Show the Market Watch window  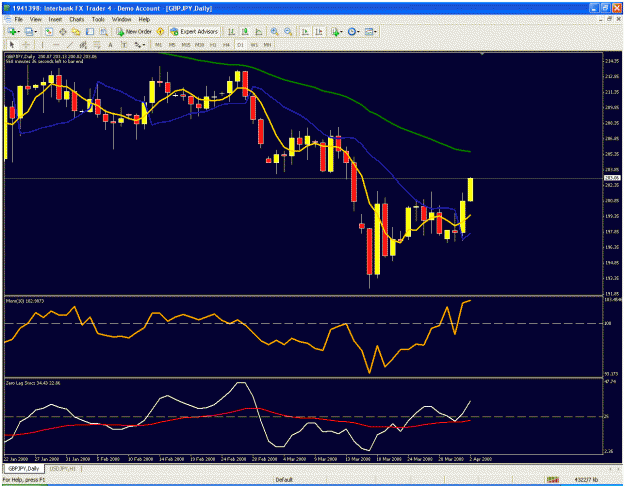pyautogui.click(x=49, y=31)
